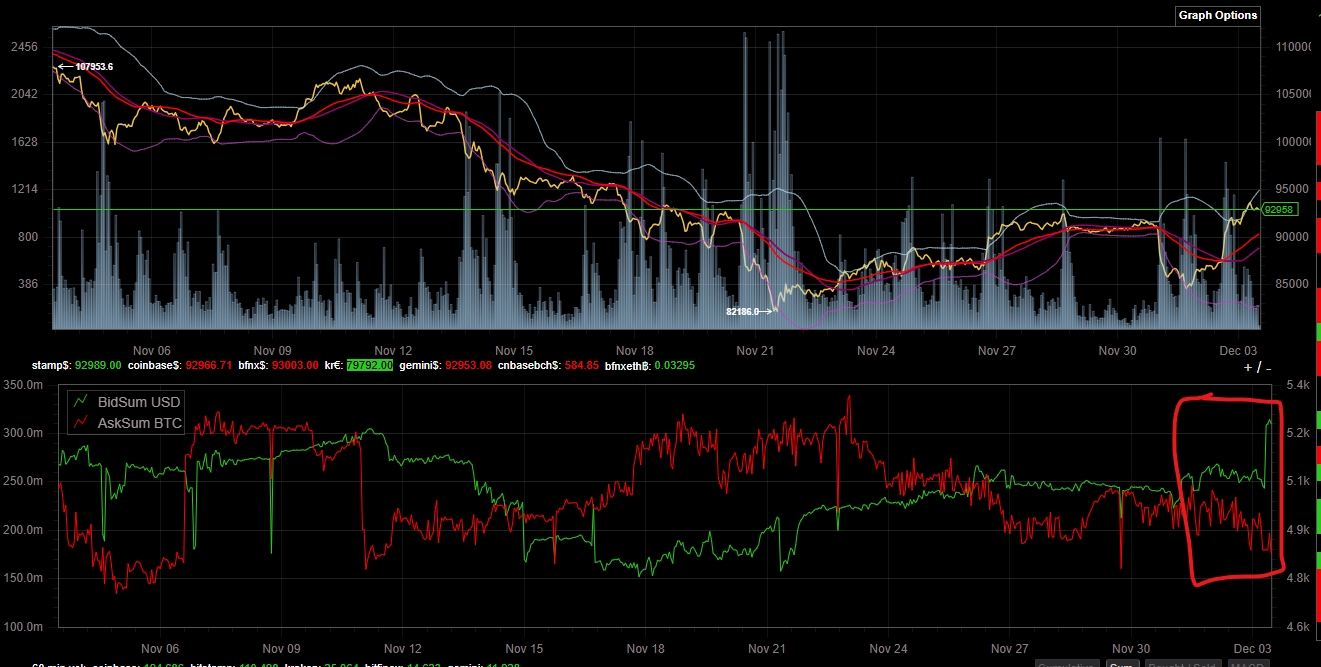
Task: Click the 350.0m axis label
Action: (x=22, y=385)
